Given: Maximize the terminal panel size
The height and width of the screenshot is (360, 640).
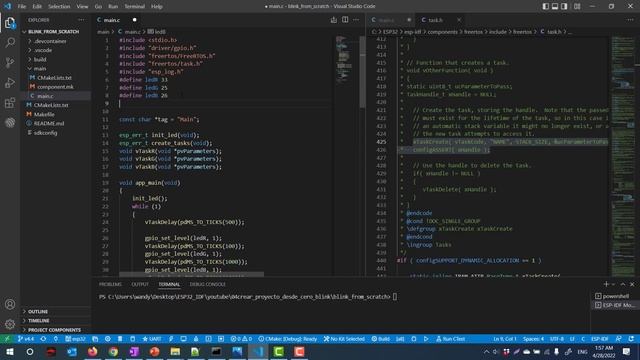Looking at the screenshot, I should tap(623, 284).
